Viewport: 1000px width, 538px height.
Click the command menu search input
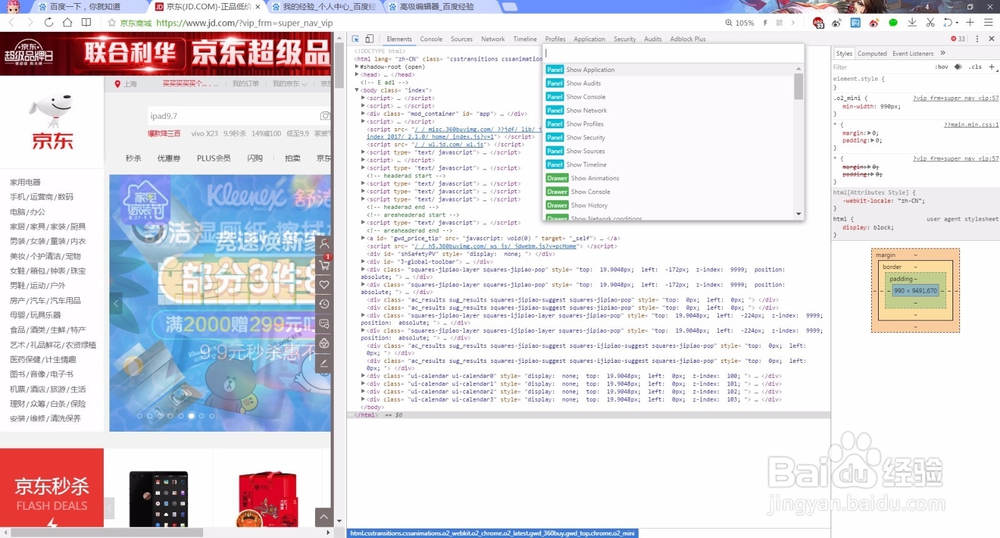click(673, 54)
